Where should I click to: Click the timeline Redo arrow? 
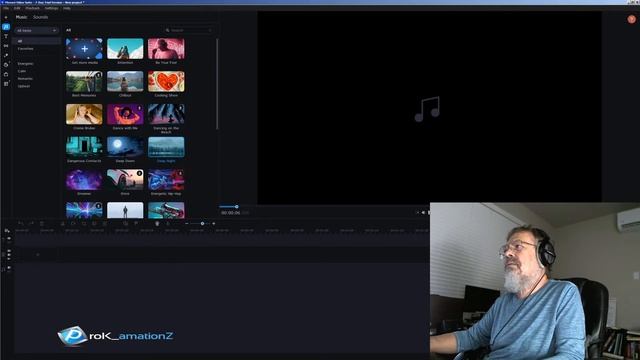click(31, 224)
